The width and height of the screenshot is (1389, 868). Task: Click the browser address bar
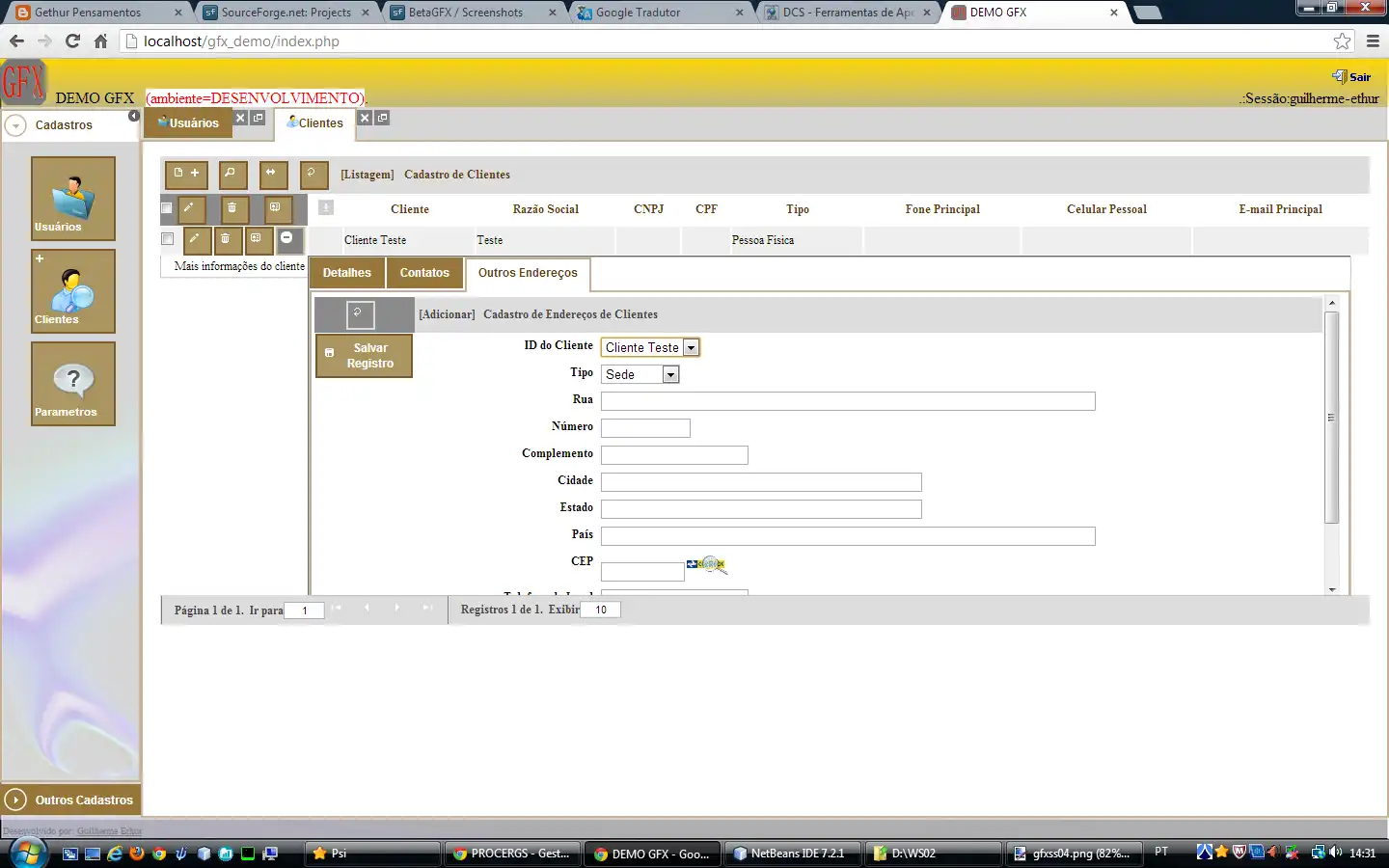tap(738, 41)
